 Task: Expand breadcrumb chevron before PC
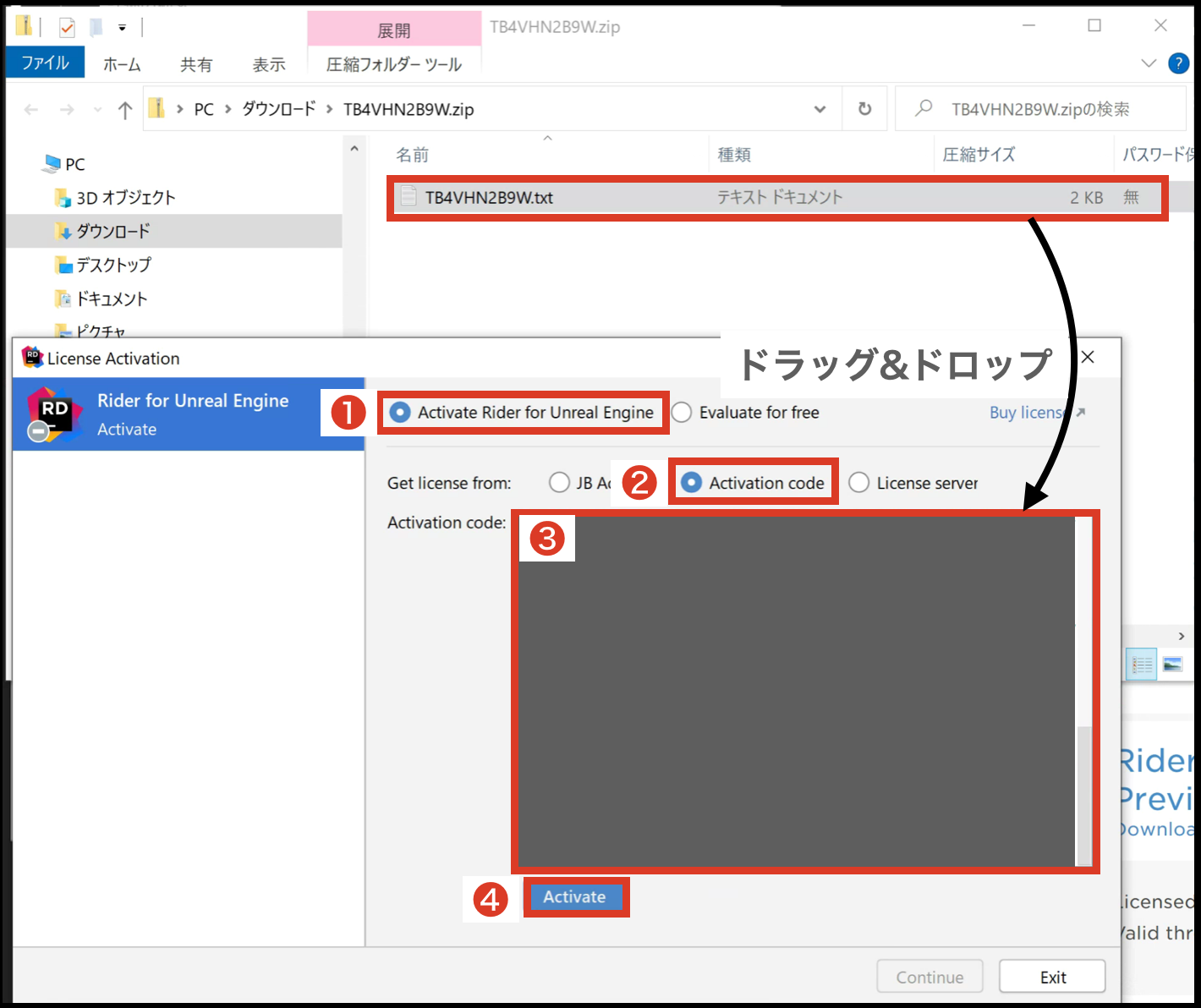[x=180, y=109]
